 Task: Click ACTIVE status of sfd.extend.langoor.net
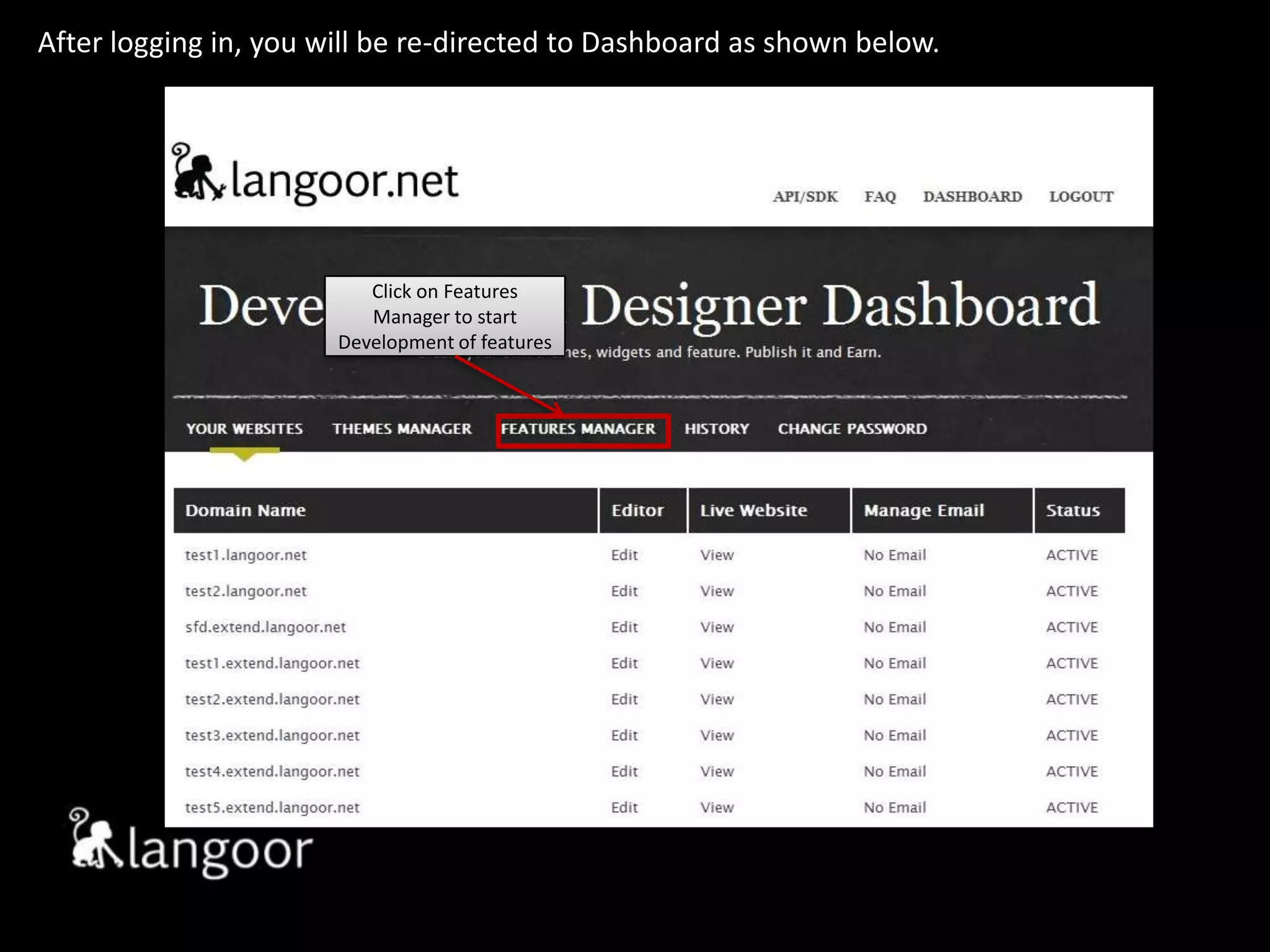click(x=1072, y=627)
